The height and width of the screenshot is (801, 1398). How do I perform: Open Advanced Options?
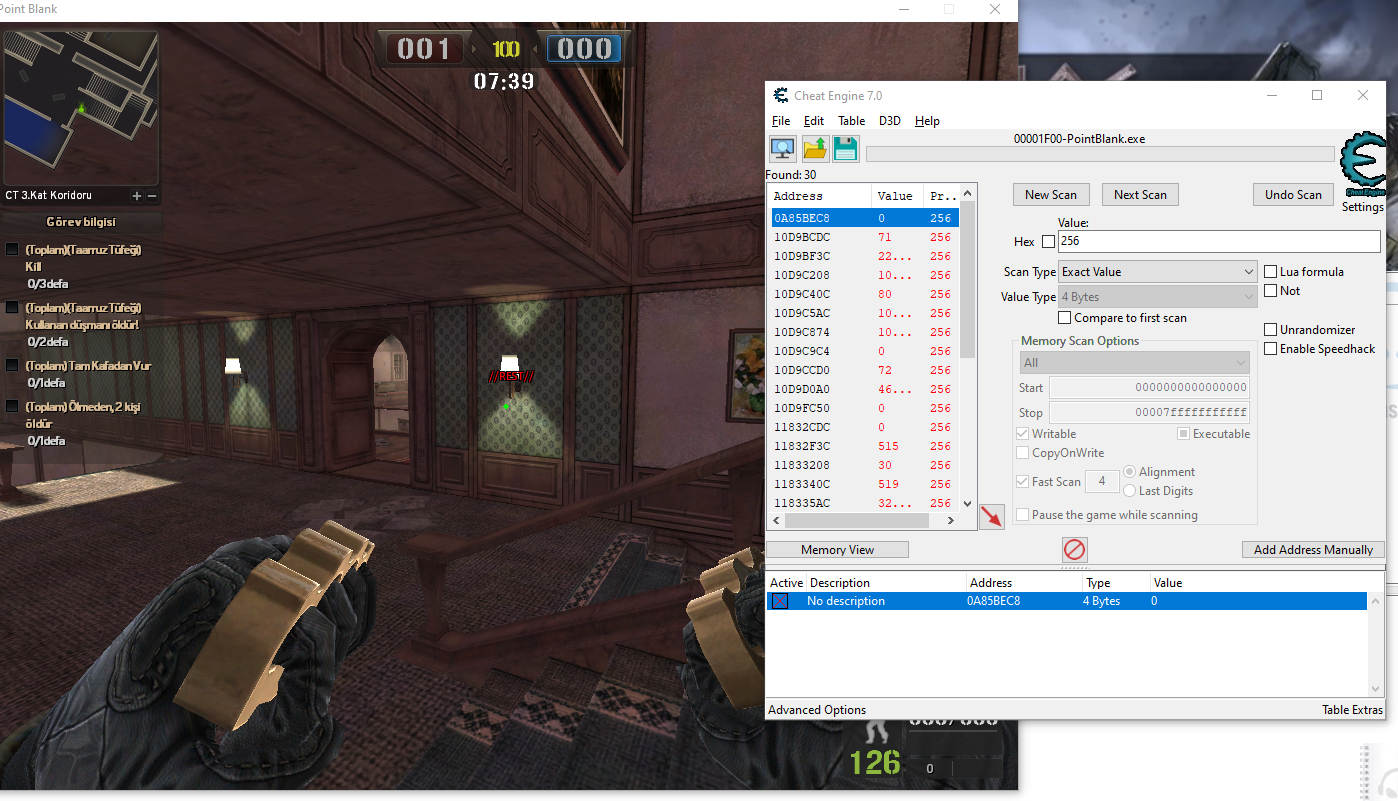click(817, 710)
